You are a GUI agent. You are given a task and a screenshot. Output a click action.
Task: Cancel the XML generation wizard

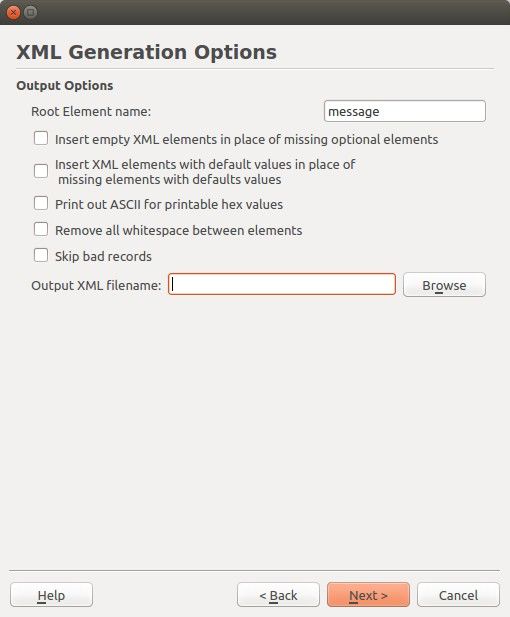[x=458, y=595]
